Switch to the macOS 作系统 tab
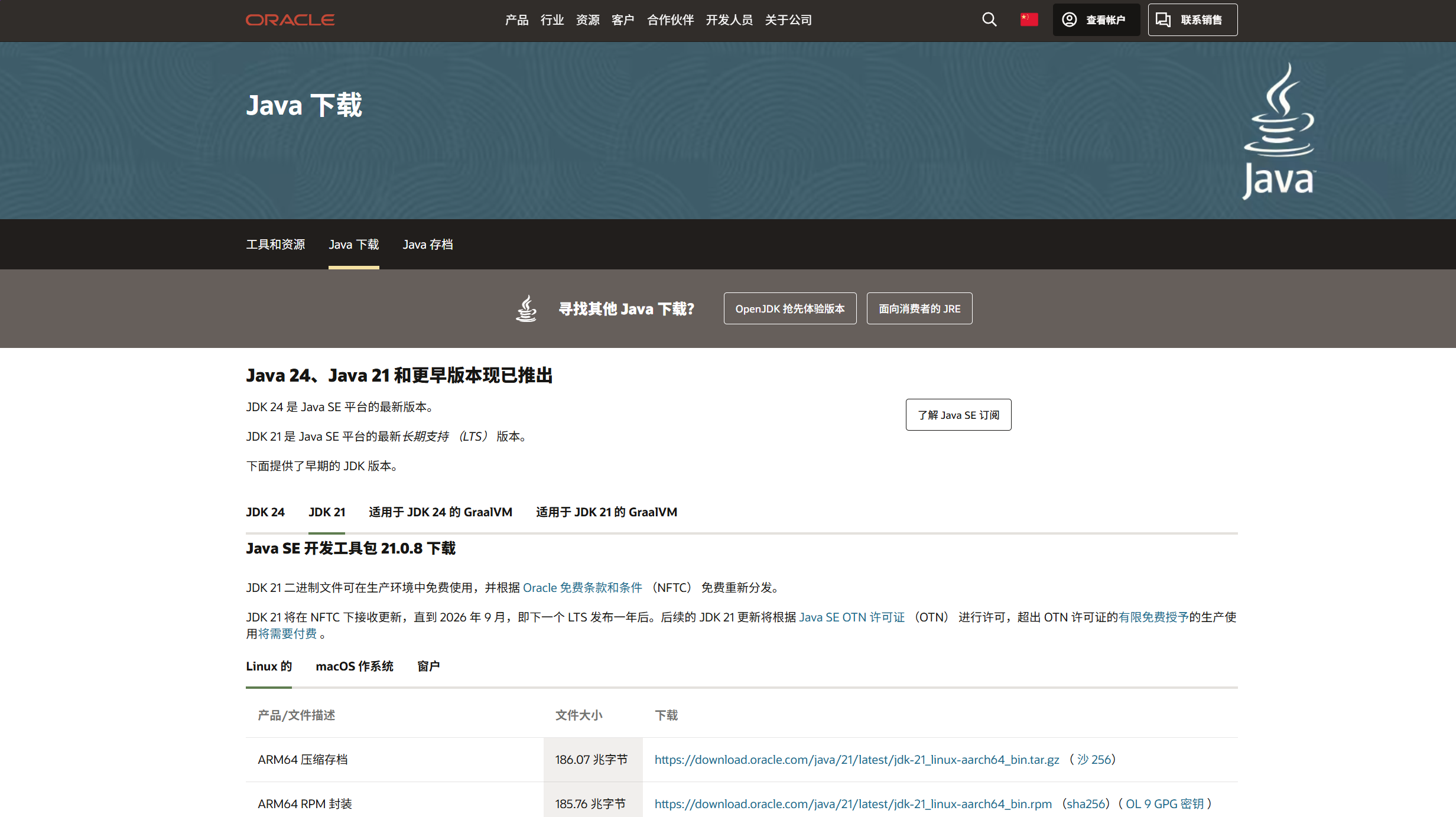1456x817 pixels. 355,666
